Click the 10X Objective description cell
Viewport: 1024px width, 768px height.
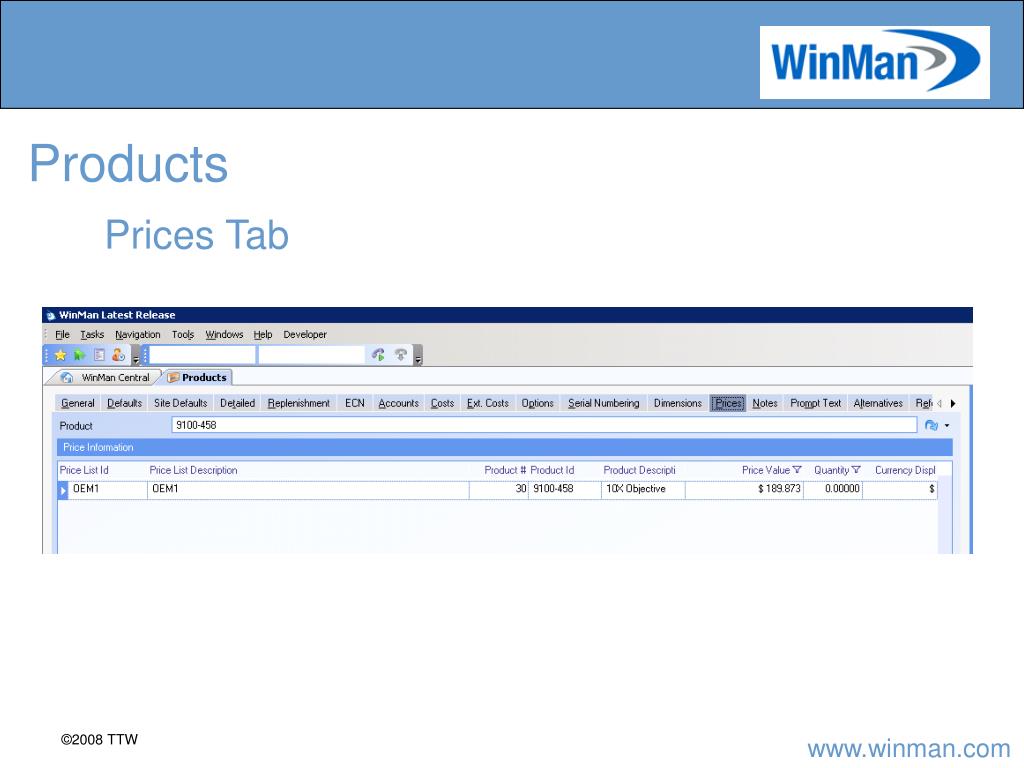[x=643, y=489]
